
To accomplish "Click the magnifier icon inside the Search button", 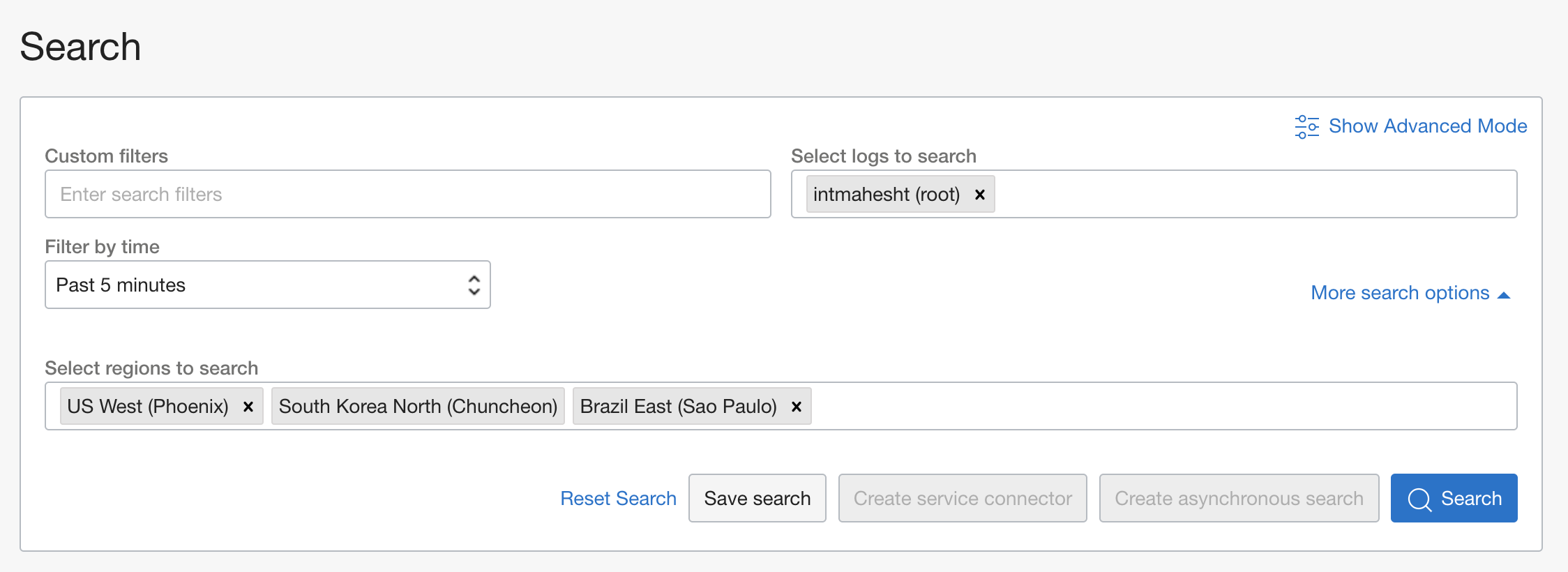I will click(1420, 498).
